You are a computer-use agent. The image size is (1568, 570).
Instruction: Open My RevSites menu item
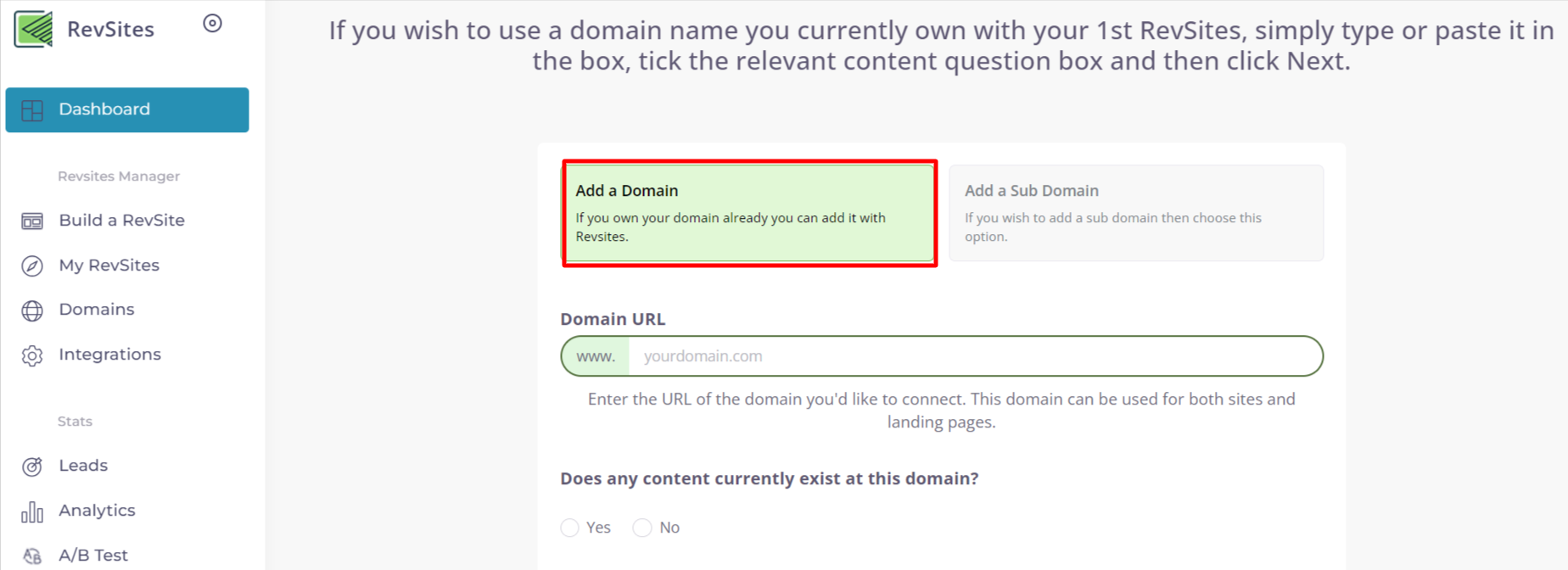109,265
